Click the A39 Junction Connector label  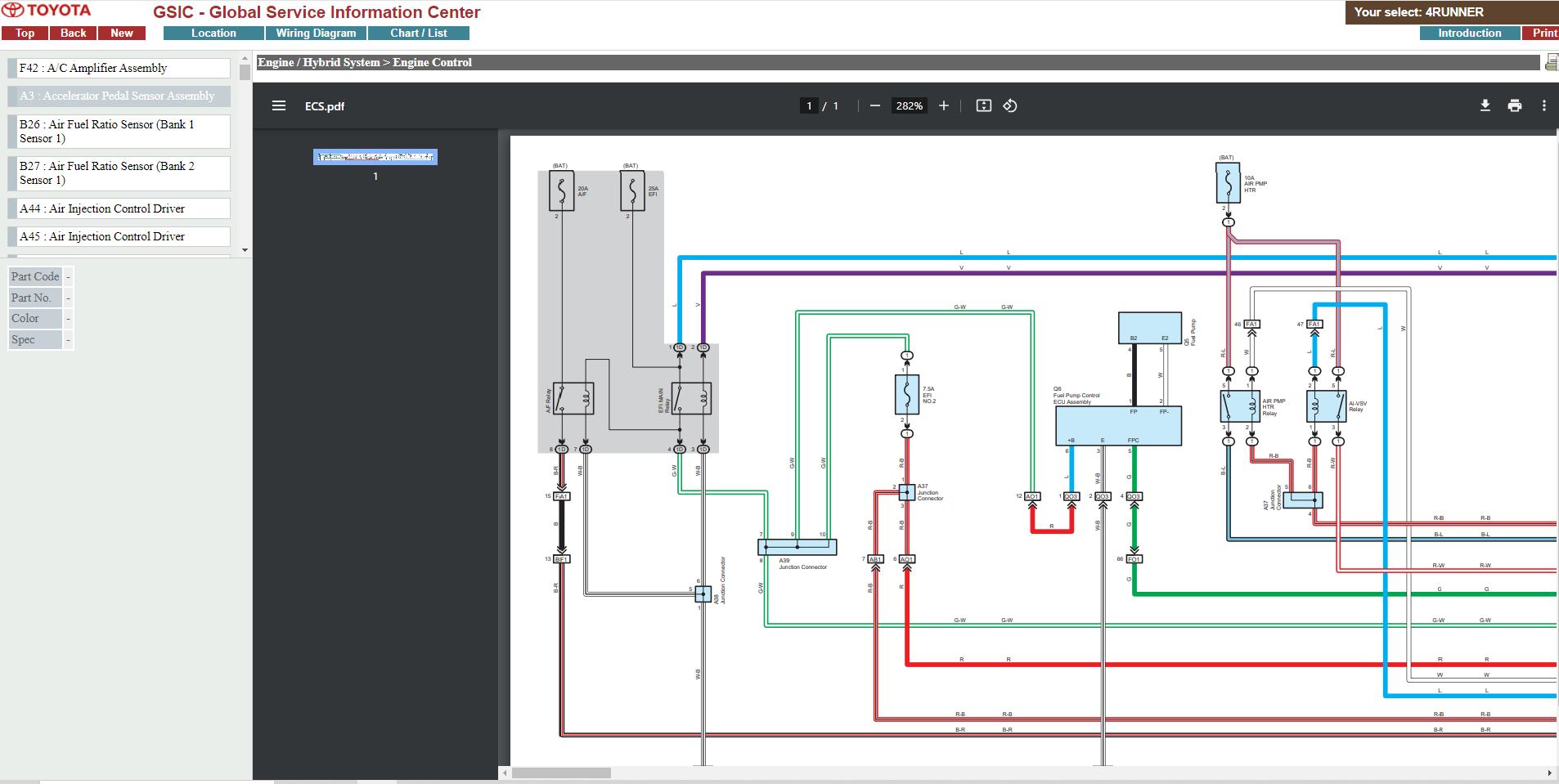coord(802,564)
